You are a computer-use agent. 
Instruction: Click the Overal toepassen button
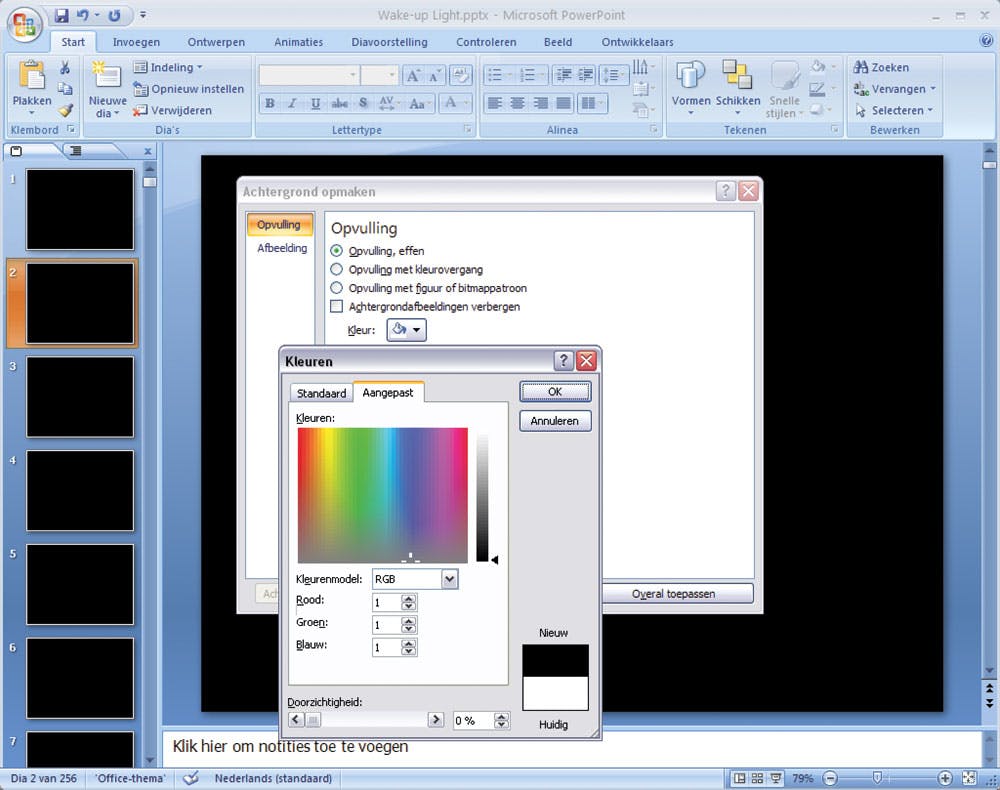pyautogui.click(x=673, y=594)
